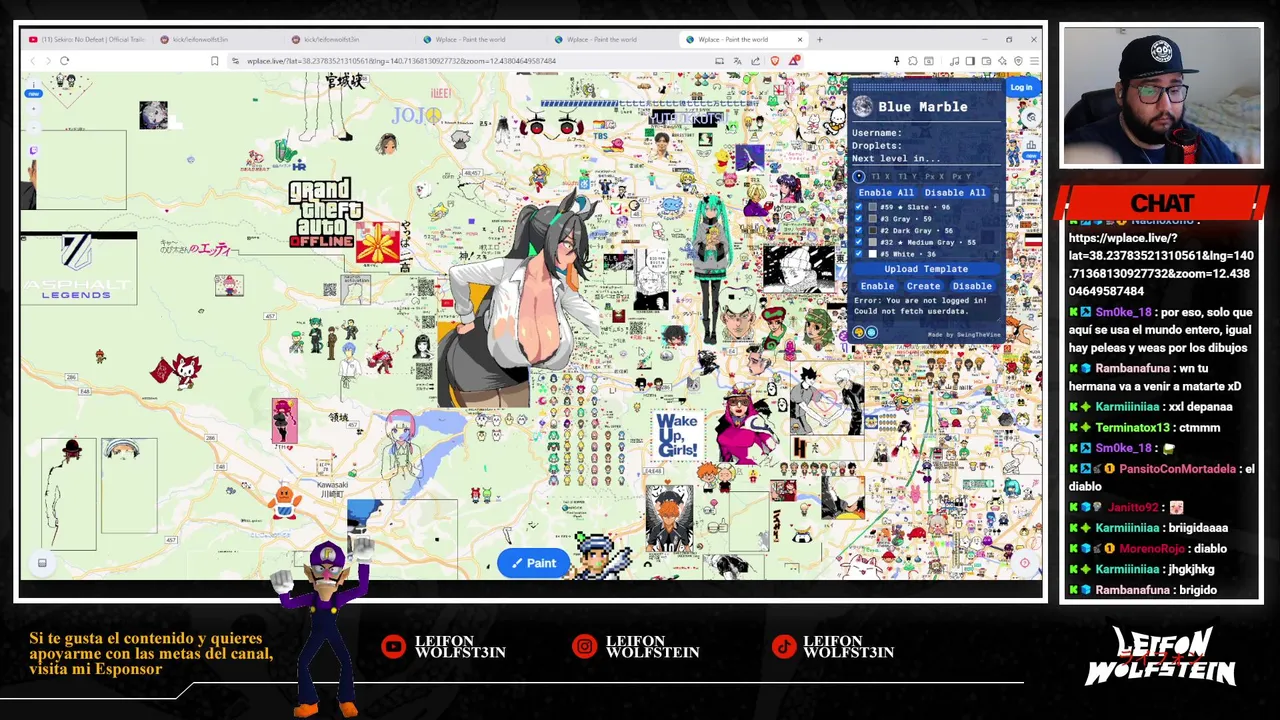Click the bottom-left map info icon
The image size is (1280, 720).
(42, 563)
